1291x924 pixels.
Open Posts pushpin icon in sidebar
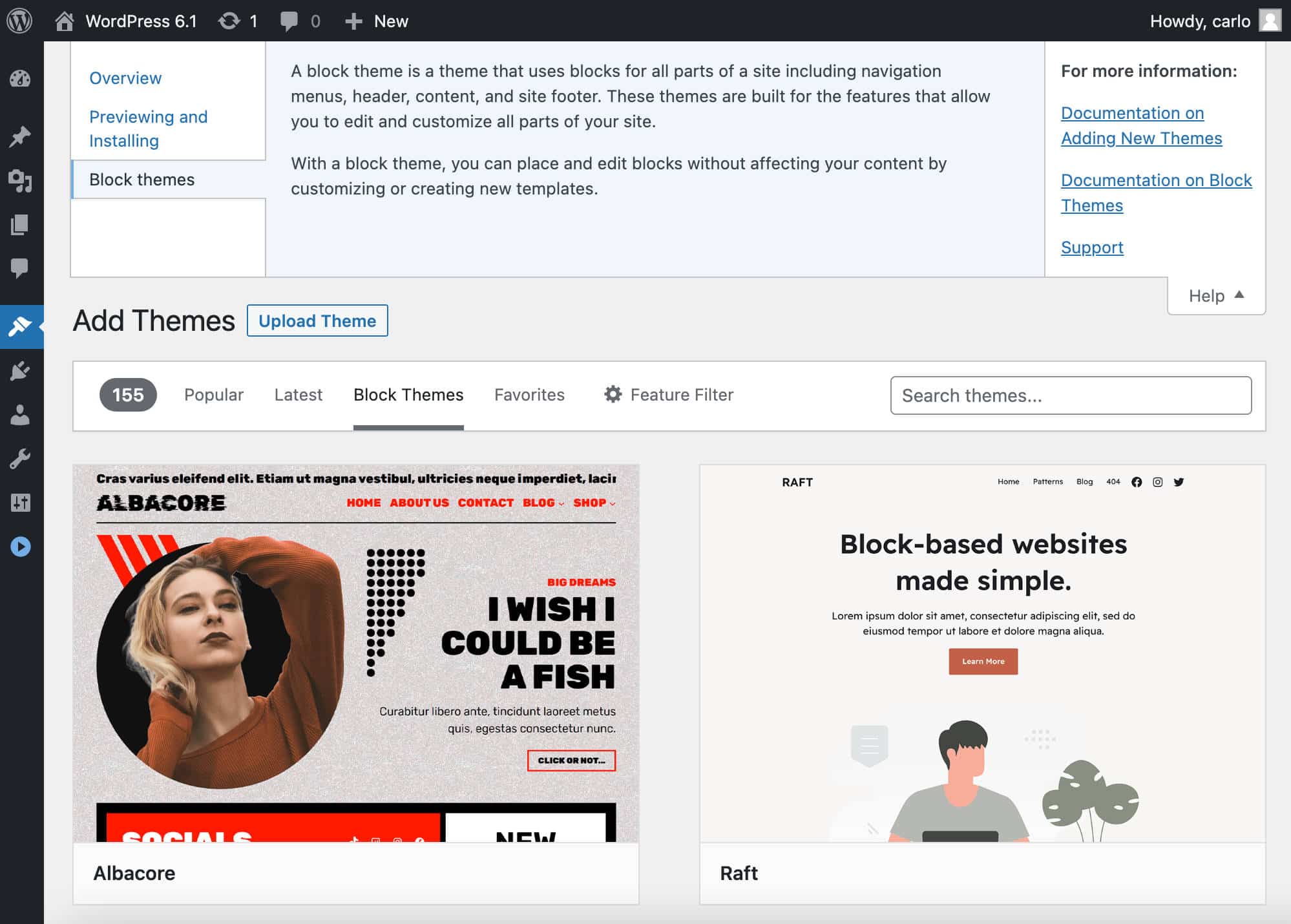(20, 136)
